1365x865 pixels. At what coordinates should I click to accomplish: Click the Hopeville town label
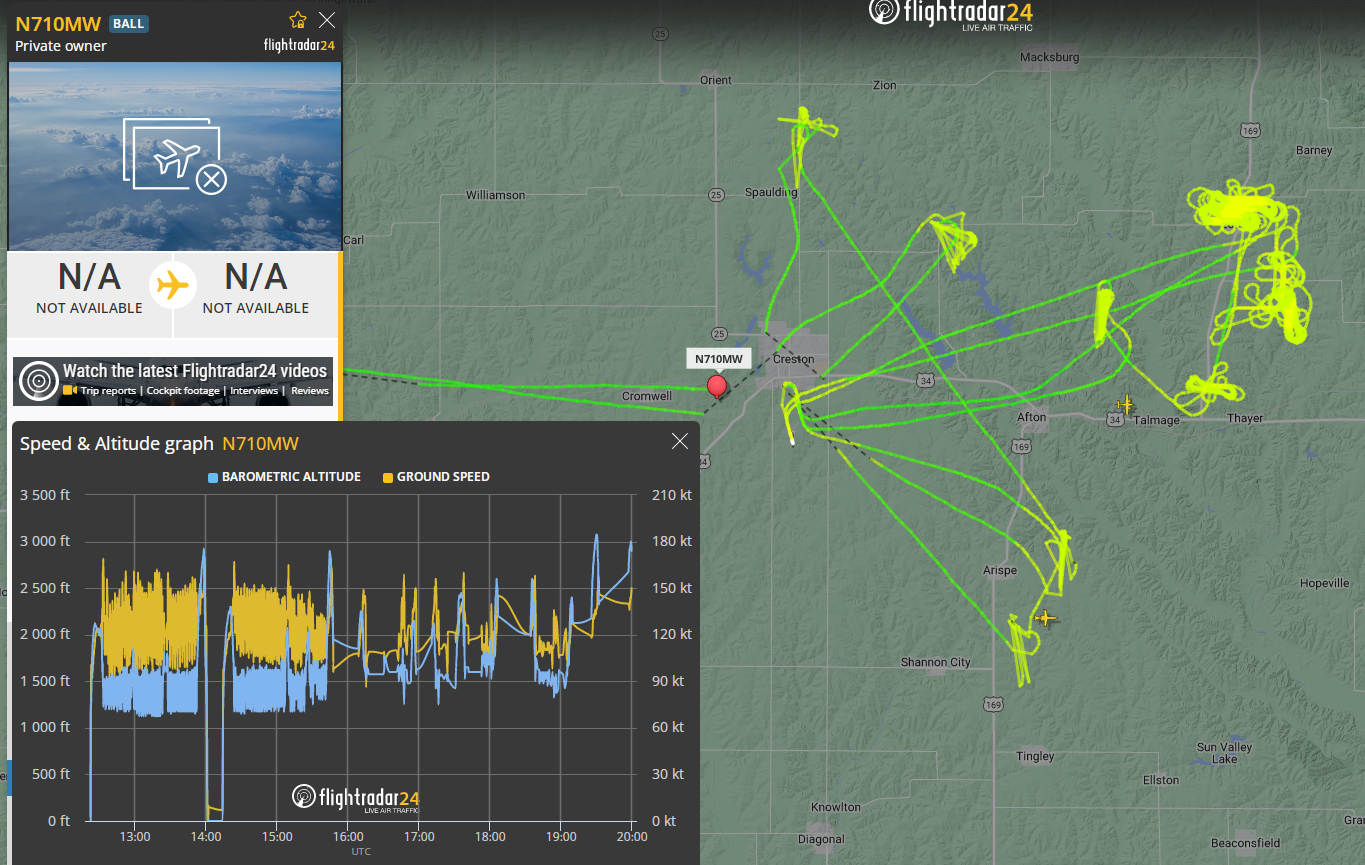tap(1325, 583)
